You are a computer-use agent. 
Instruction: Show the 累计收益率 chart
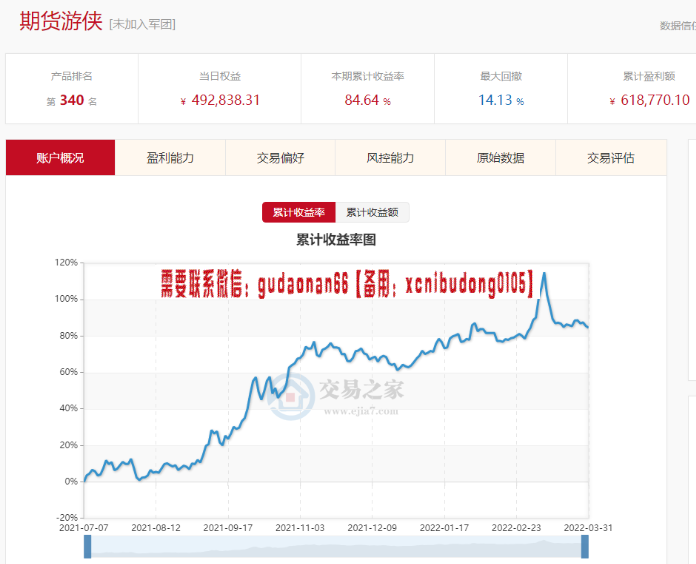(299, 213)
